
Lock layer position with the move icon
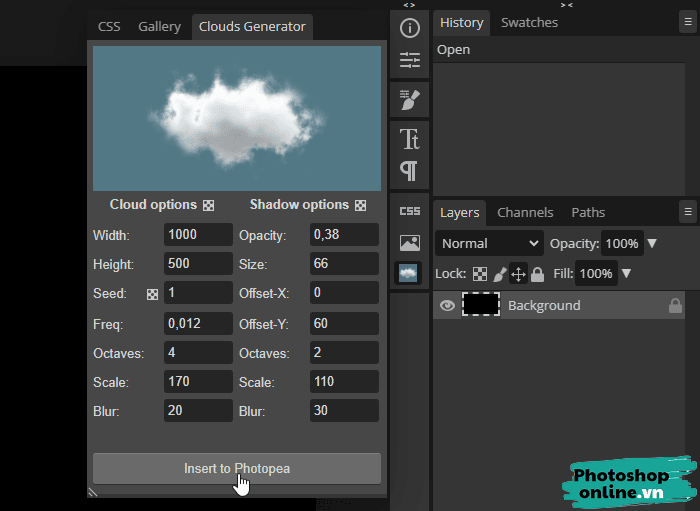pos(518,274)
